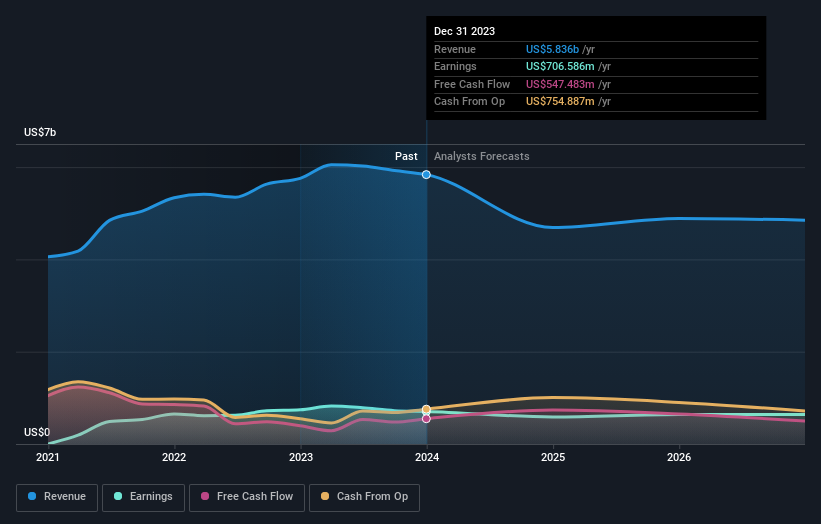Viewport: 821px width, 524px height.
Task: Toggle the Free Cash Flow legend button
Action: click(x=247, y=497)
